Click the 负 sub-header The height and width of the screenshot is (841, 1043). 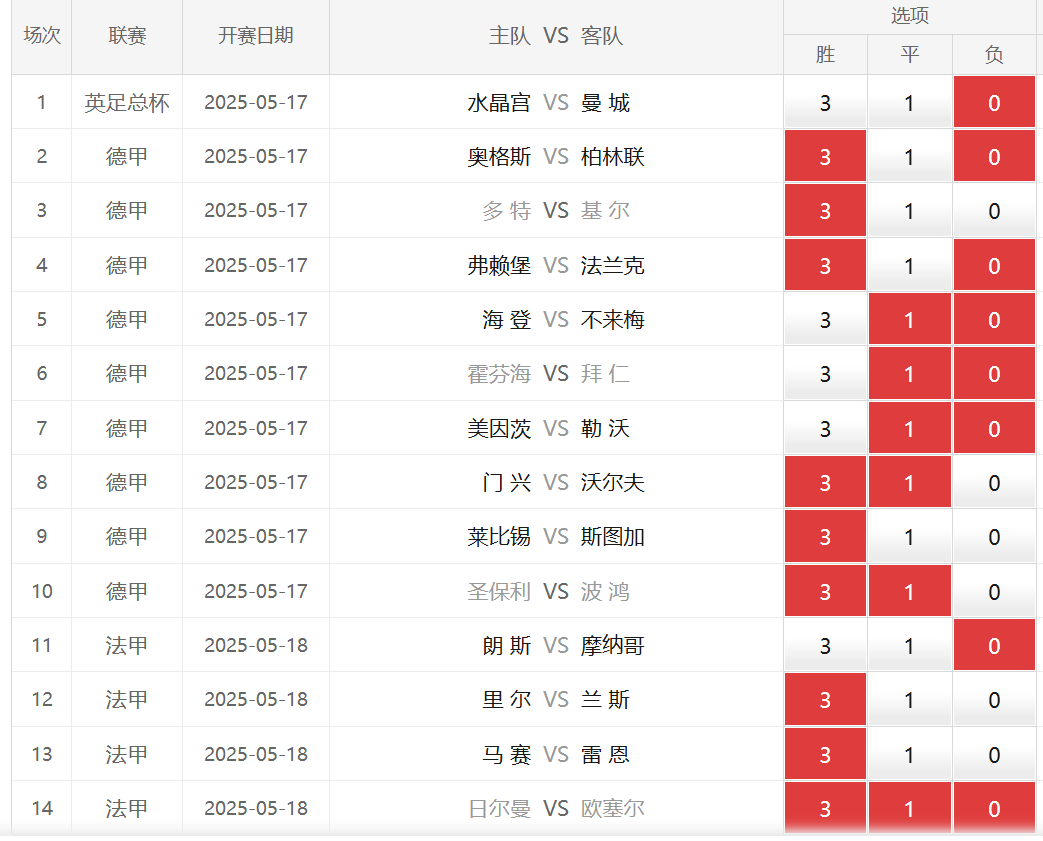994,55
